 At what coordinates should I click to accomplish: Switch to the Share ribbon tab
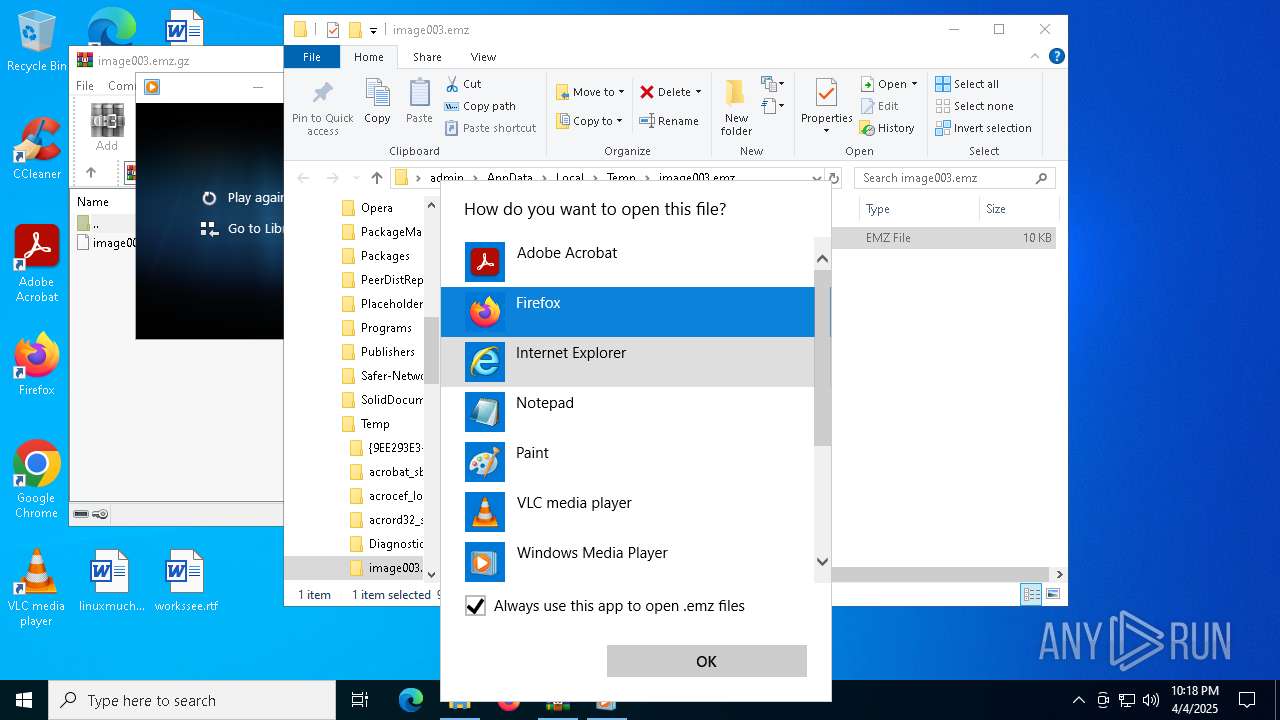(x=427, y=57)
